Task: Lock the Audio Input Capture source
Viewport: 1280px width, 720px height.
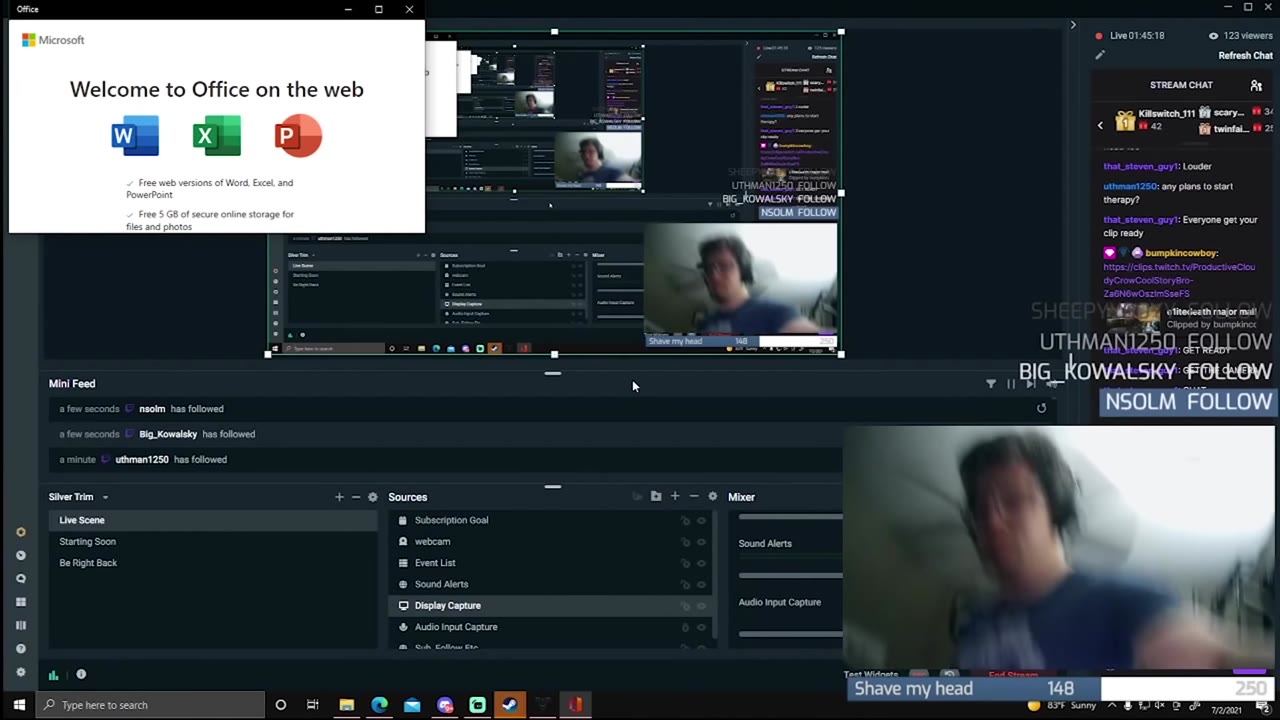Action: 685,628
